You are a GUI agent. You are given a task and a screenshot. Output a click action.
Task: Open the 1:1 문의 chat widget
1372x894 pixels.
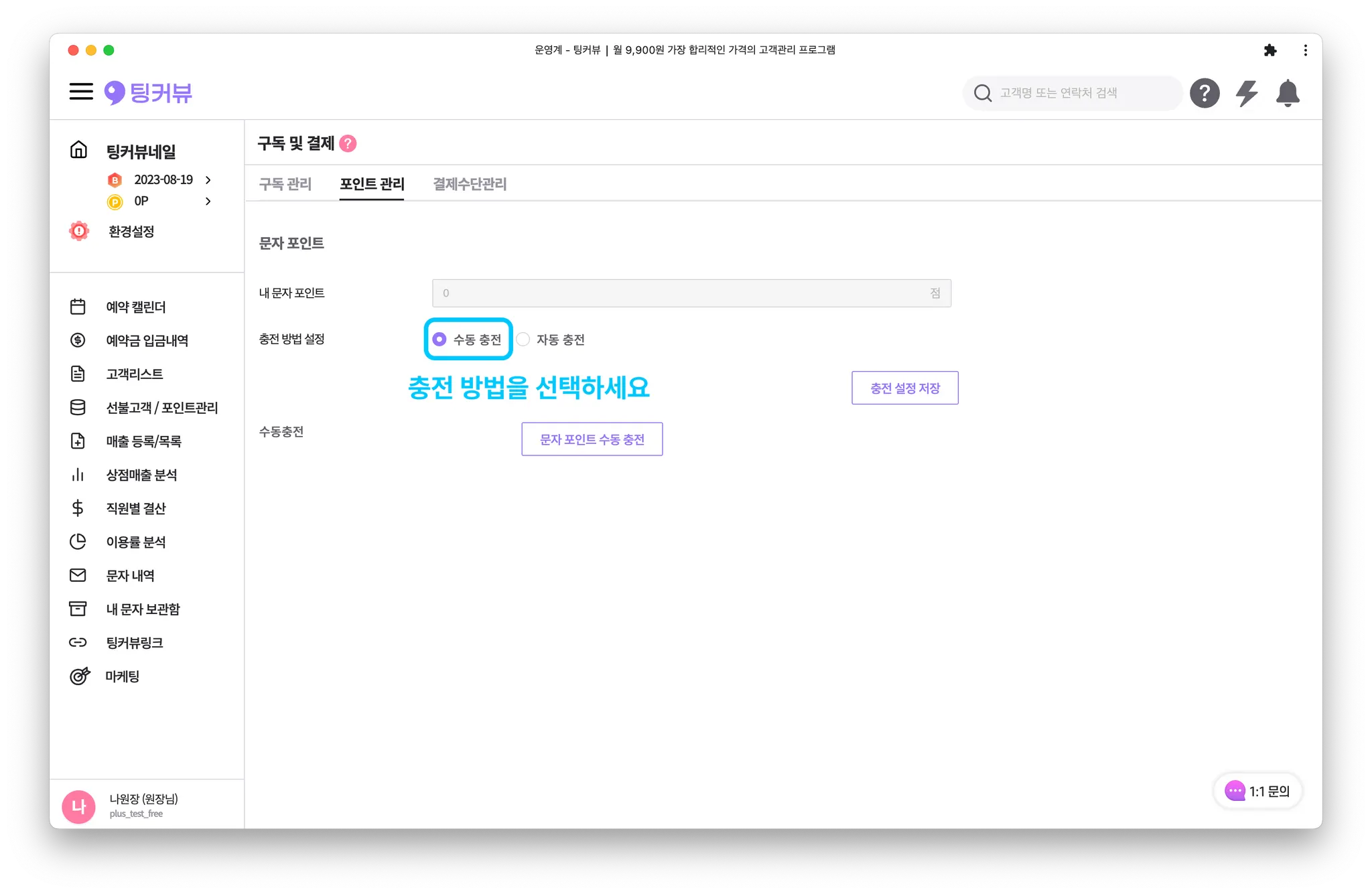[x=1257, y=791]
